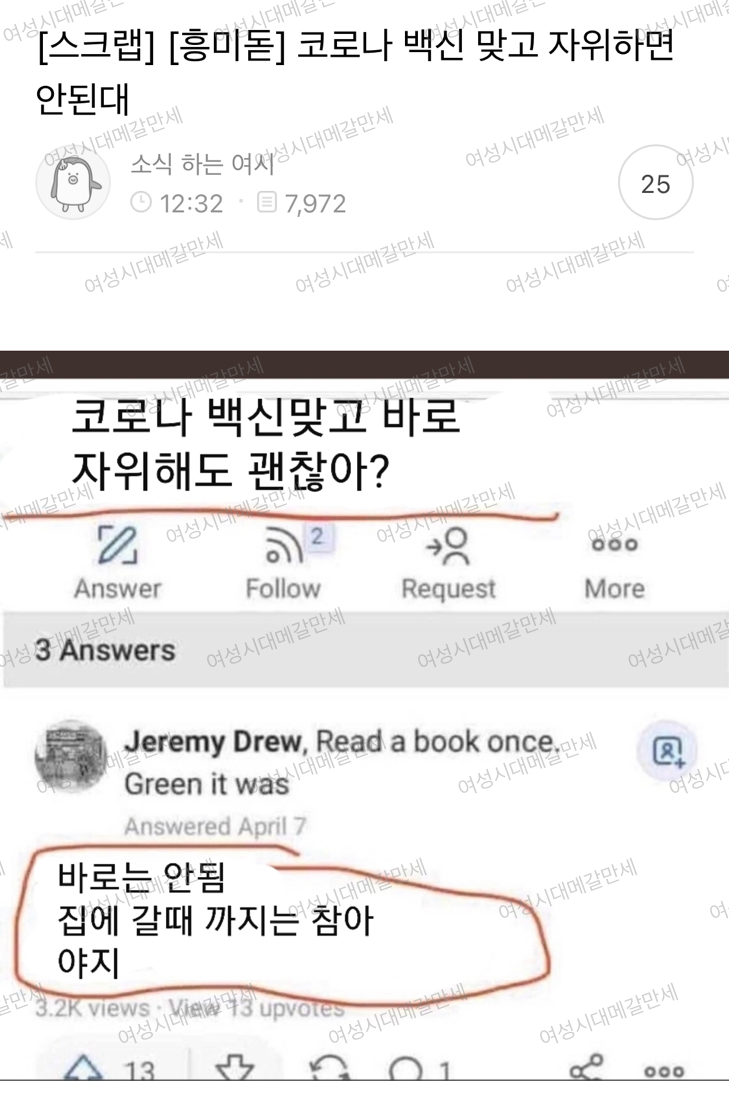This screenshot has width=729, height=1107.
Task: Click the Request person icon
Action: 448,546
